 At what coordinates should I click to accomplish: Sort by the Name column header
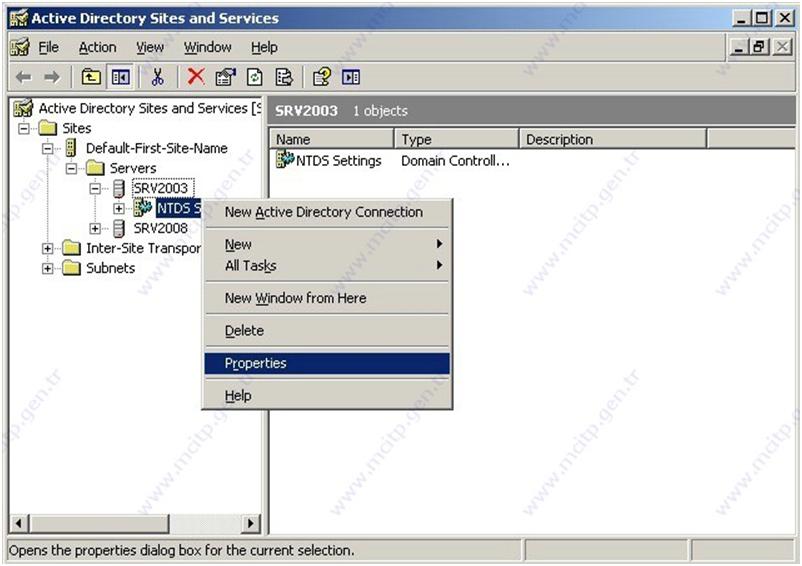click(331, 139)
